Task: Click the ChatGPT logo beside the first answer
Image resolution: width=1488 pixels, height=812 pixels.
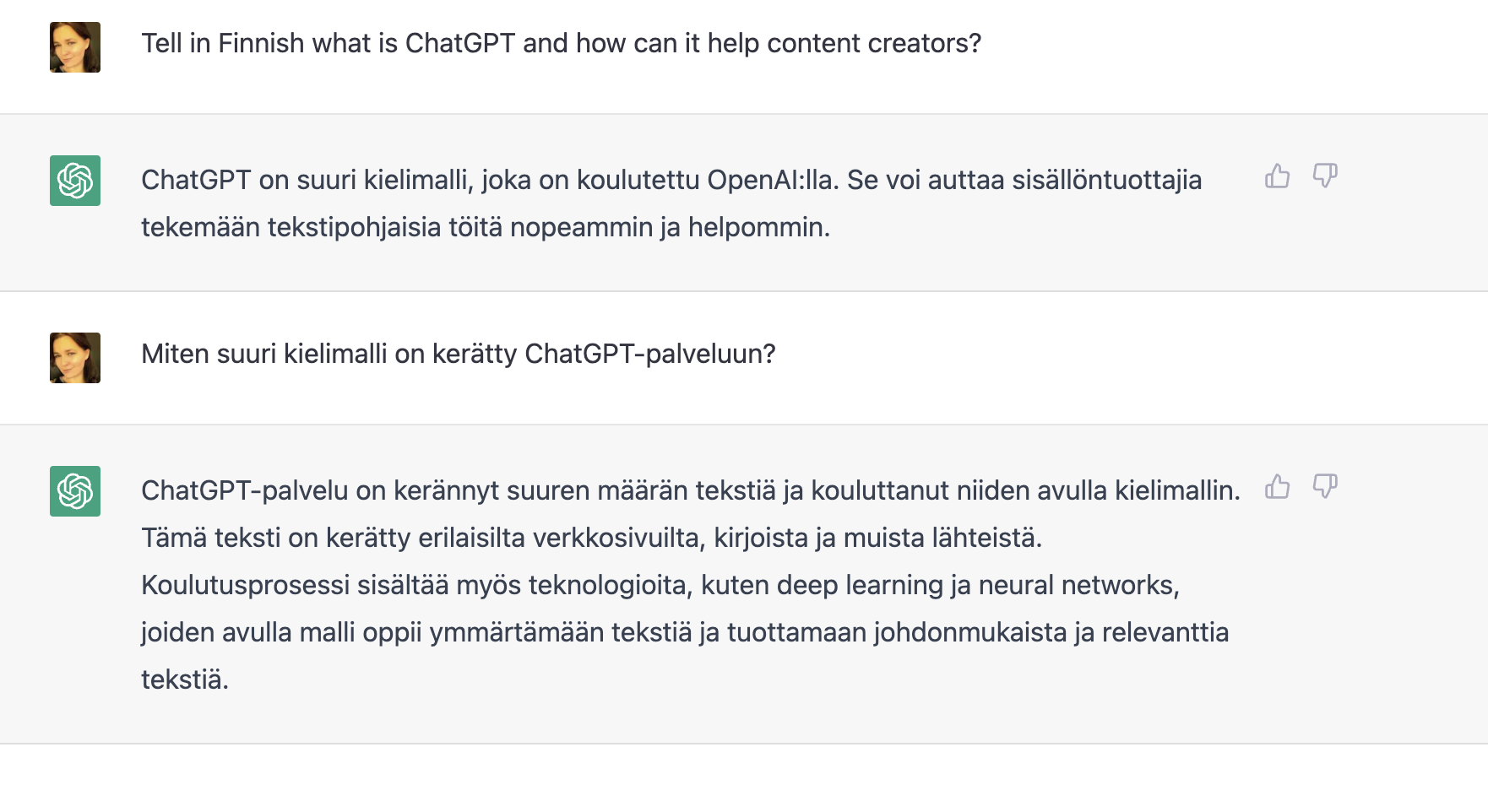Action: tap(75, 181)
